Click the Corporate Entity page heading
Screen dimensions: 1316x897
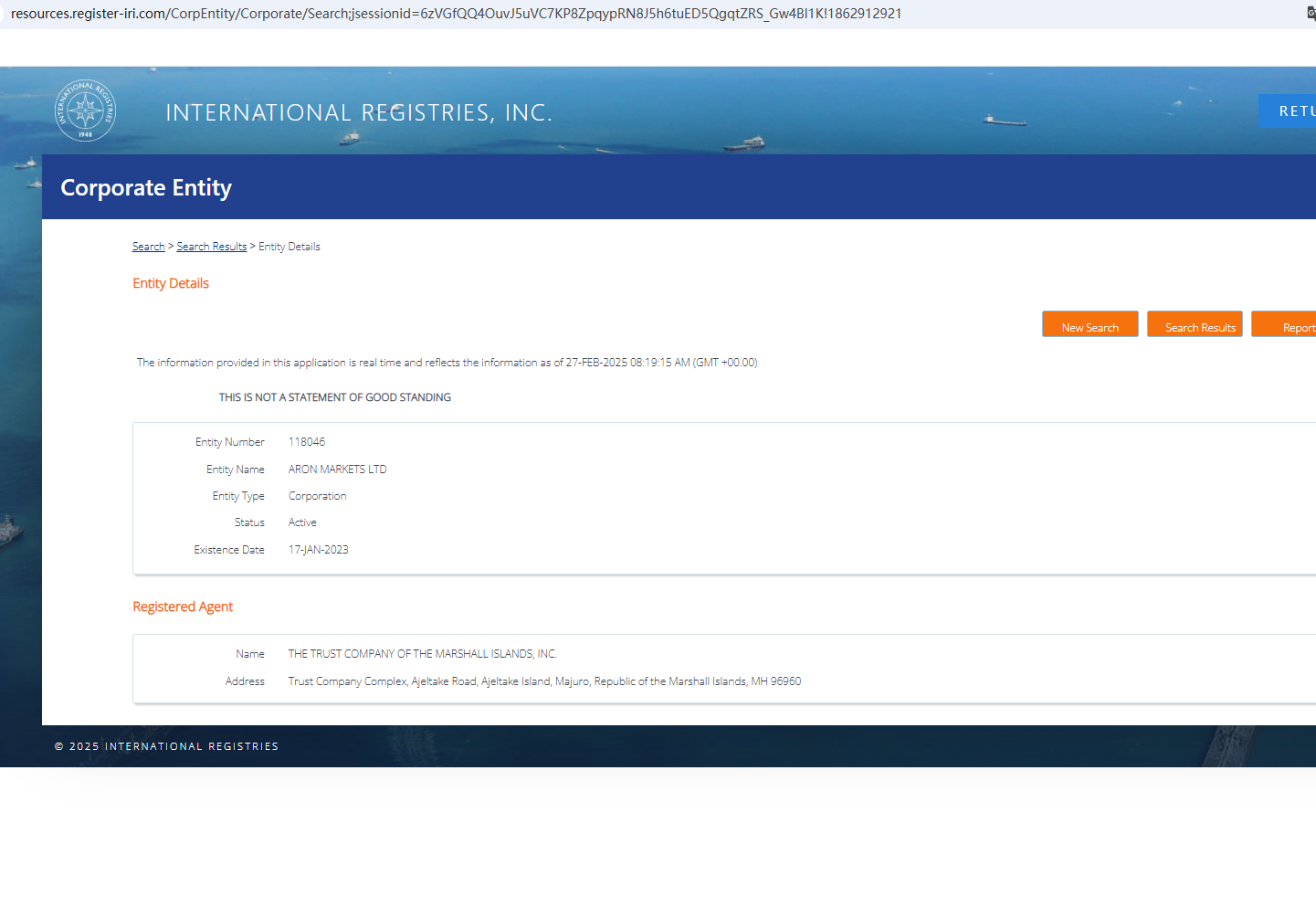[146, 187]
